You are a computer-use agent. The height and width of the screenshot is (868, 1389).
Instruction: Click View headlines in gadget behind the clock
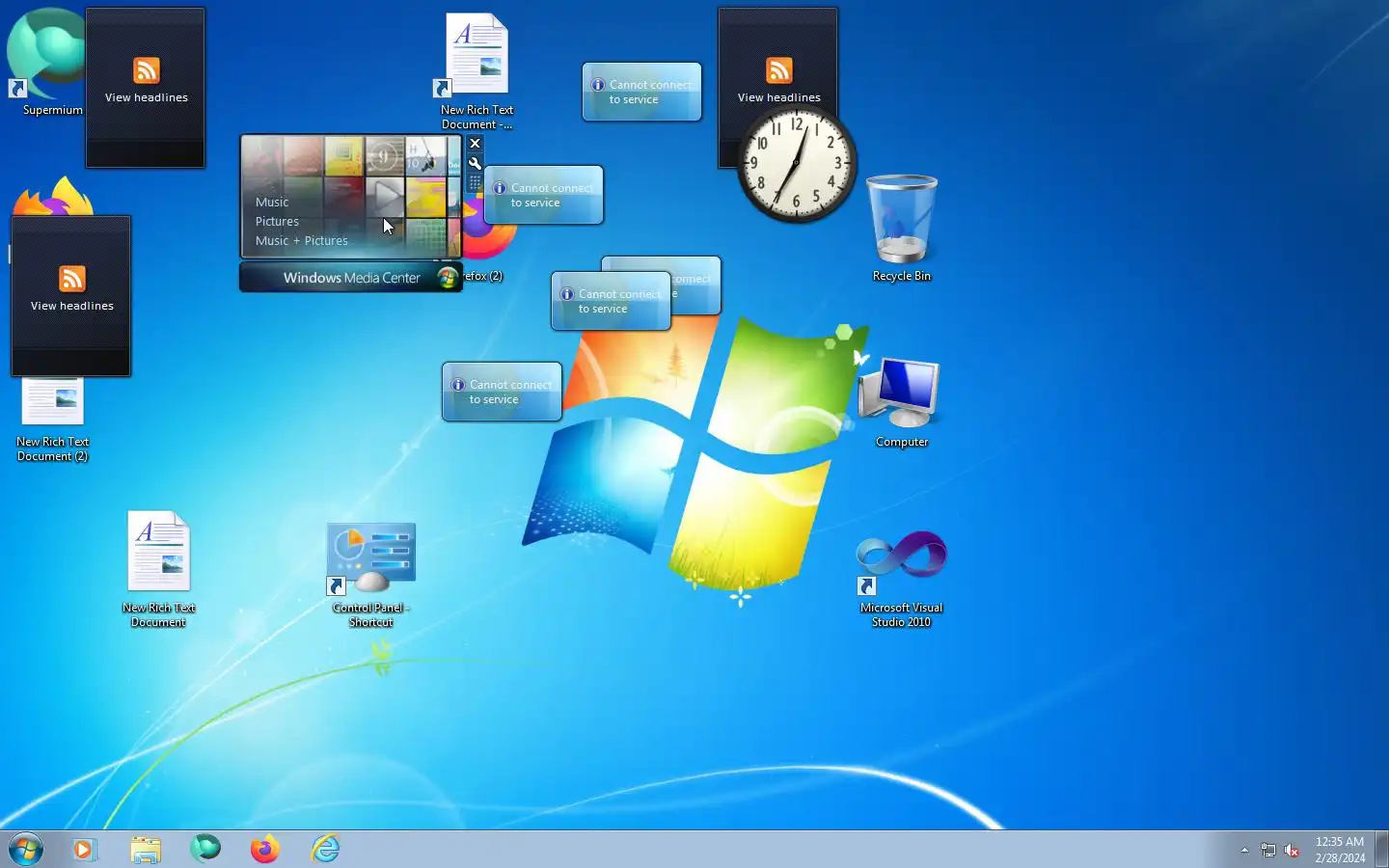coord(779,97)
